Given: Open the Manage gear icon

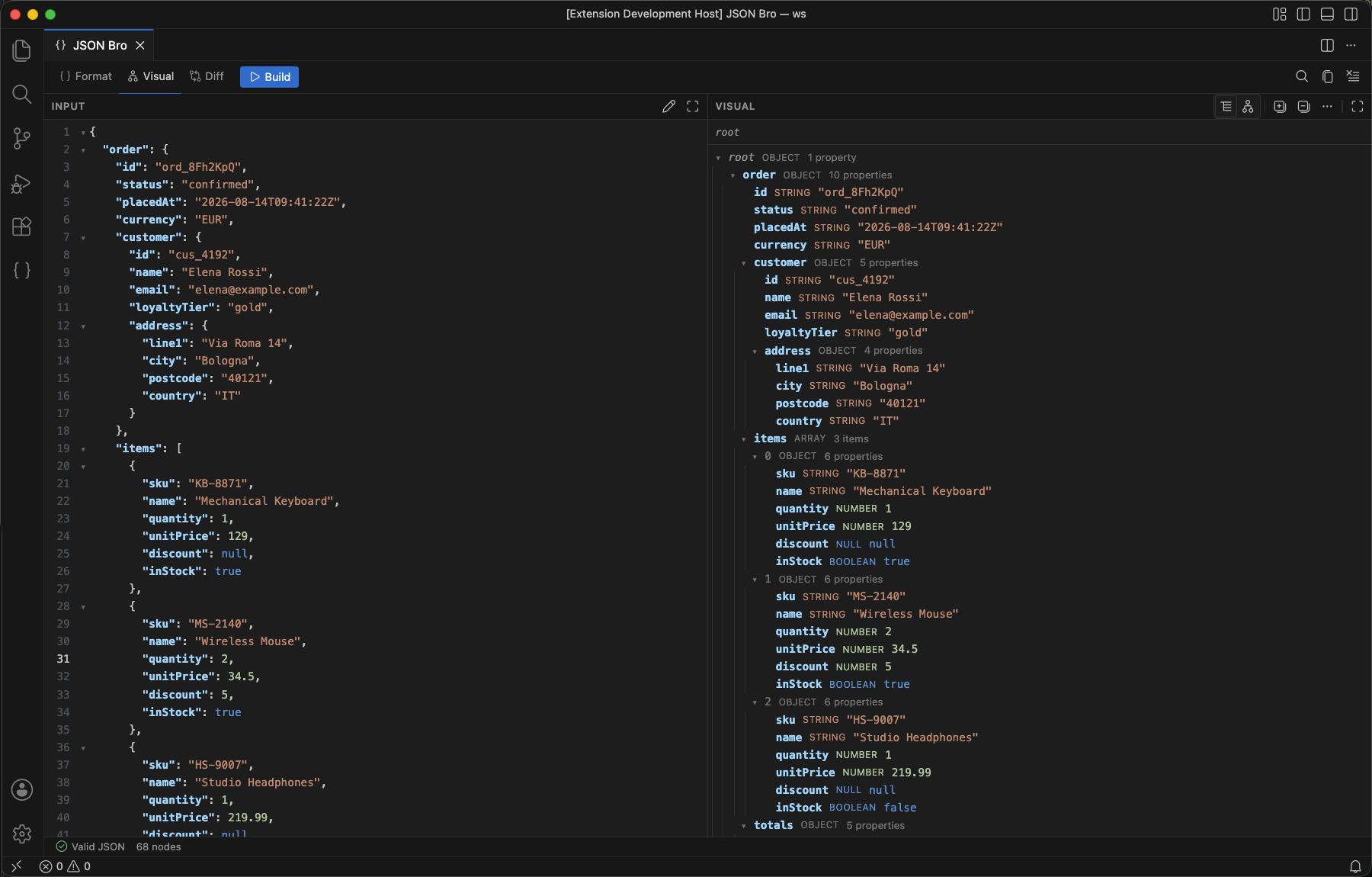Looking at the screenshot, I should click(22, 834).
